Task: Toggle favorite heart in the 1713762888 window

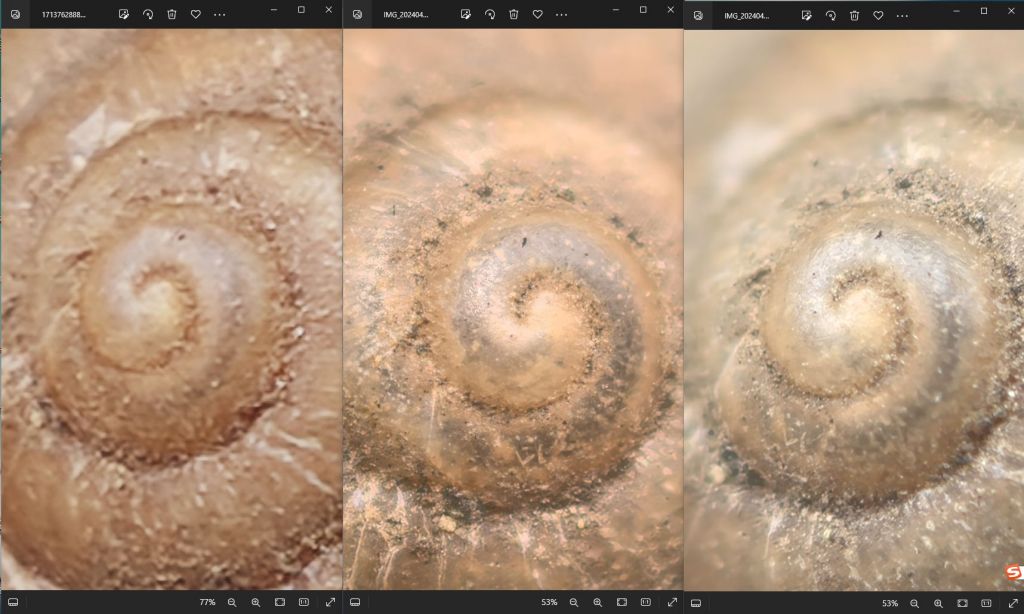Action: click(x=196, y=14)
